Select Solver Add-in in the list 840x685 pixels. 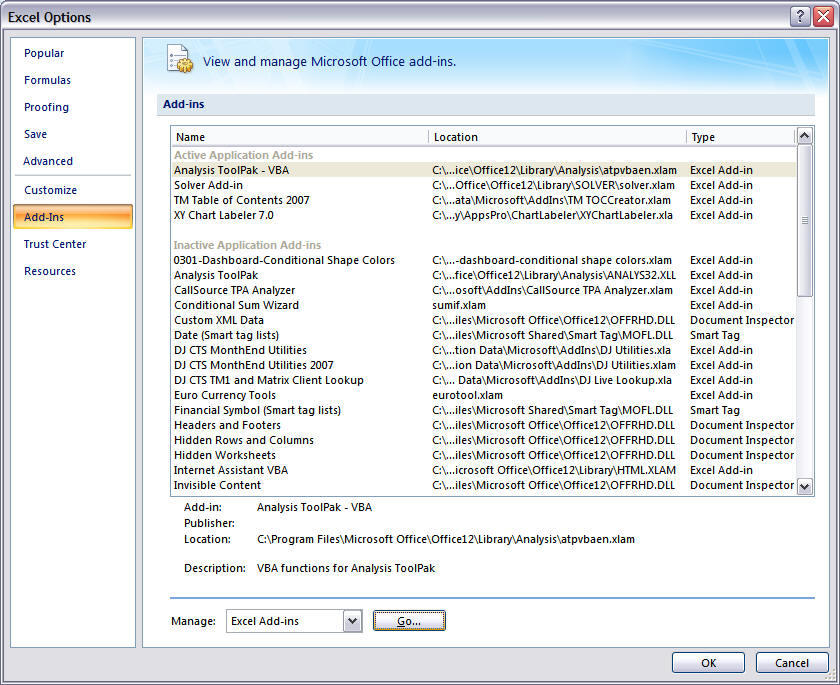208,185
